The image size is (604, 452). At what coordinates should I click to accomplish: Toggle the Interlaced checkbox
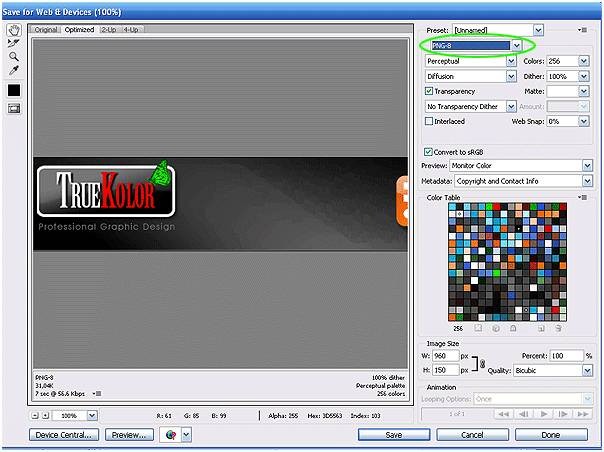click(x=429, y=121)
